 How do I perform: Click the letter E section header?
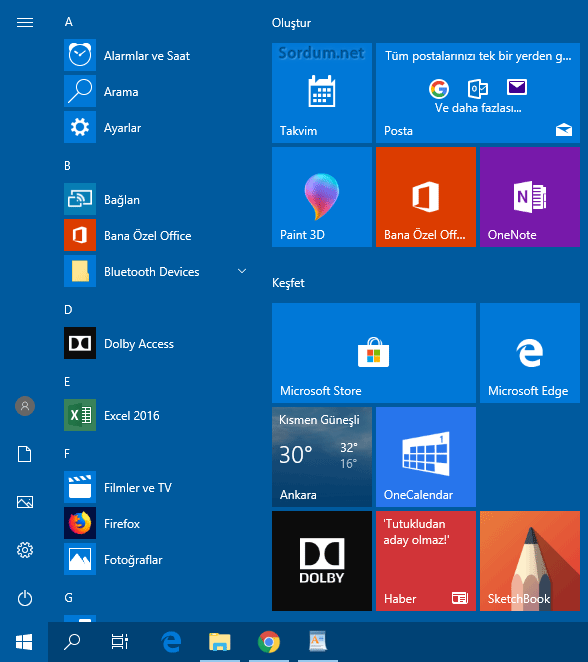(x=67, y=382)
